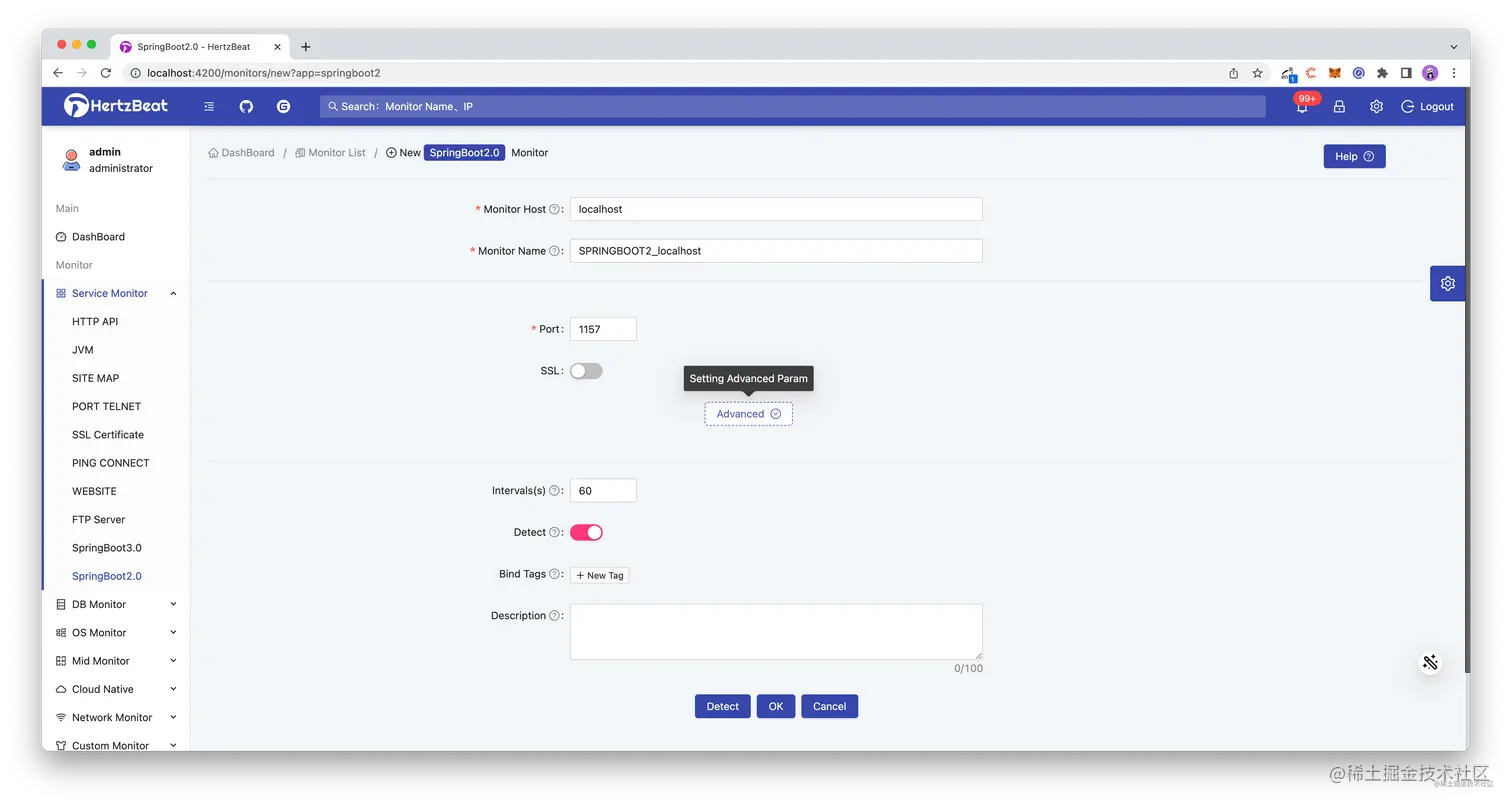Click the HertzBeat logo

(116, 106)
